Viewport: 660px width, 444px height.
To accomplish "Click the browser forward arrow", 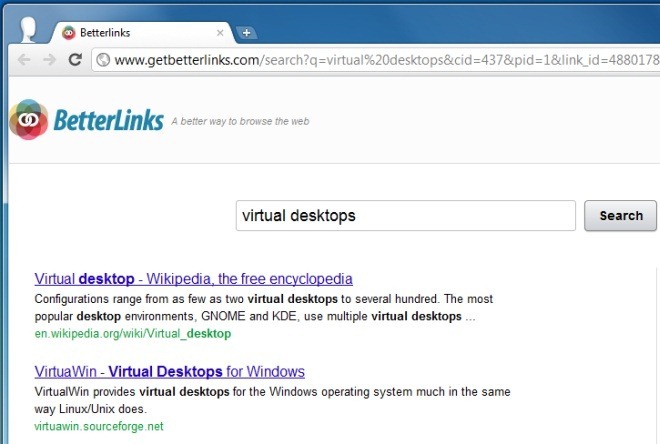I will 49,60.
